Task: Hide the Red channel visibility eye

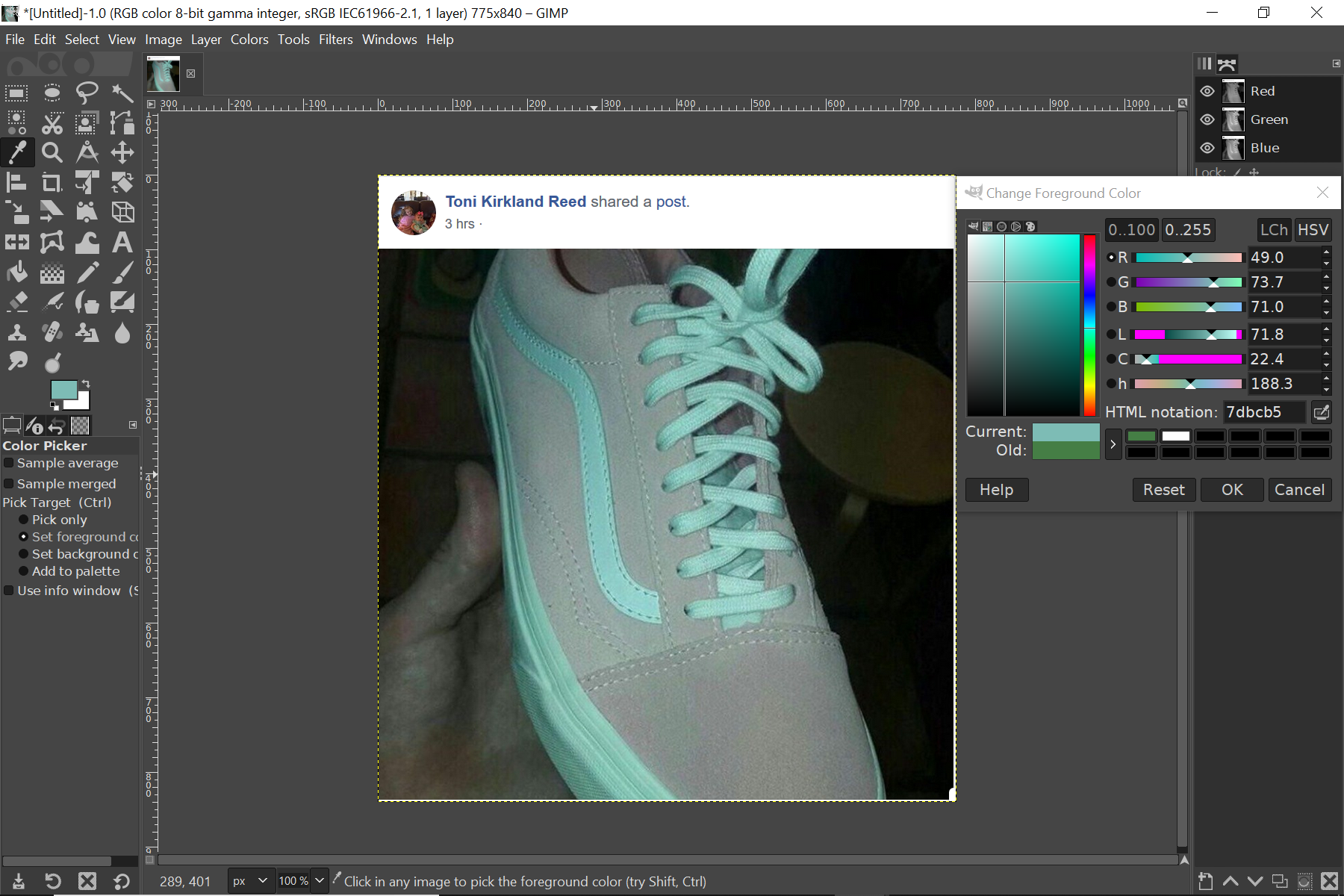Action: [1207, 91]
